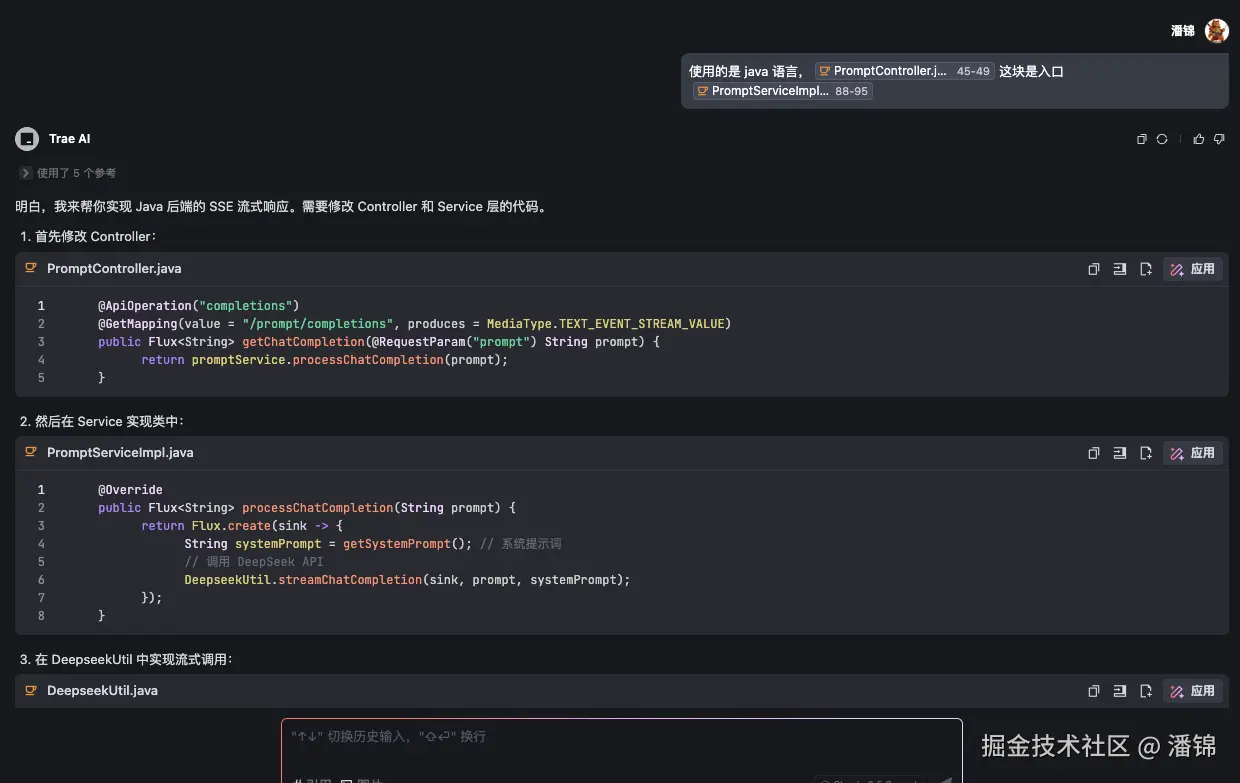Viewport: 1240px width, 783px height.
Task: Click the Java icon beside PromptServiceImpl.java header
Action: [31, 453]
